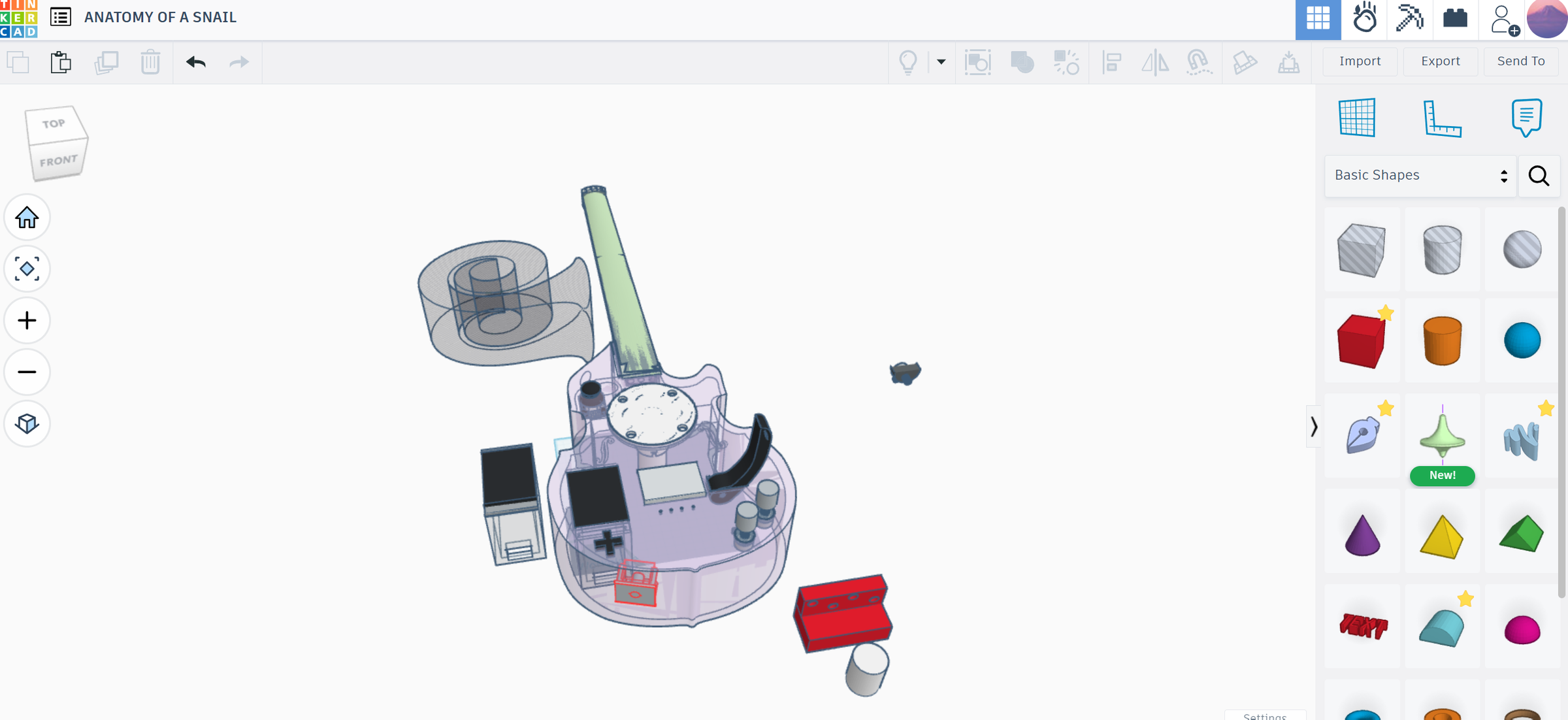This screenshot has width=1568, height=720.
Task: Toggle orthographic perspective cube icon
Action: click(x=27, y=423)
